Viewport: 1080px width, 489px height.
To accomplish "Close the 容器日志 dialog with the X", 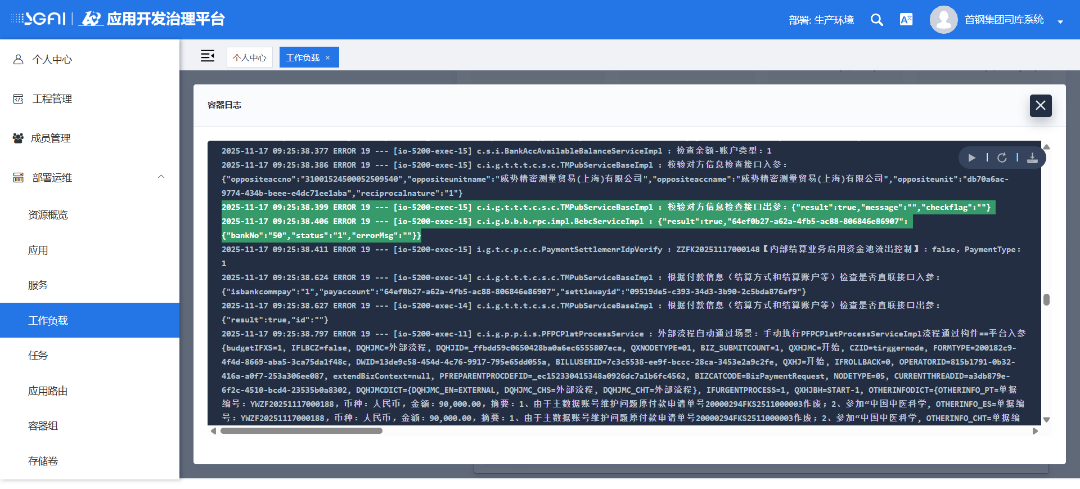I will pos(1041,105).
